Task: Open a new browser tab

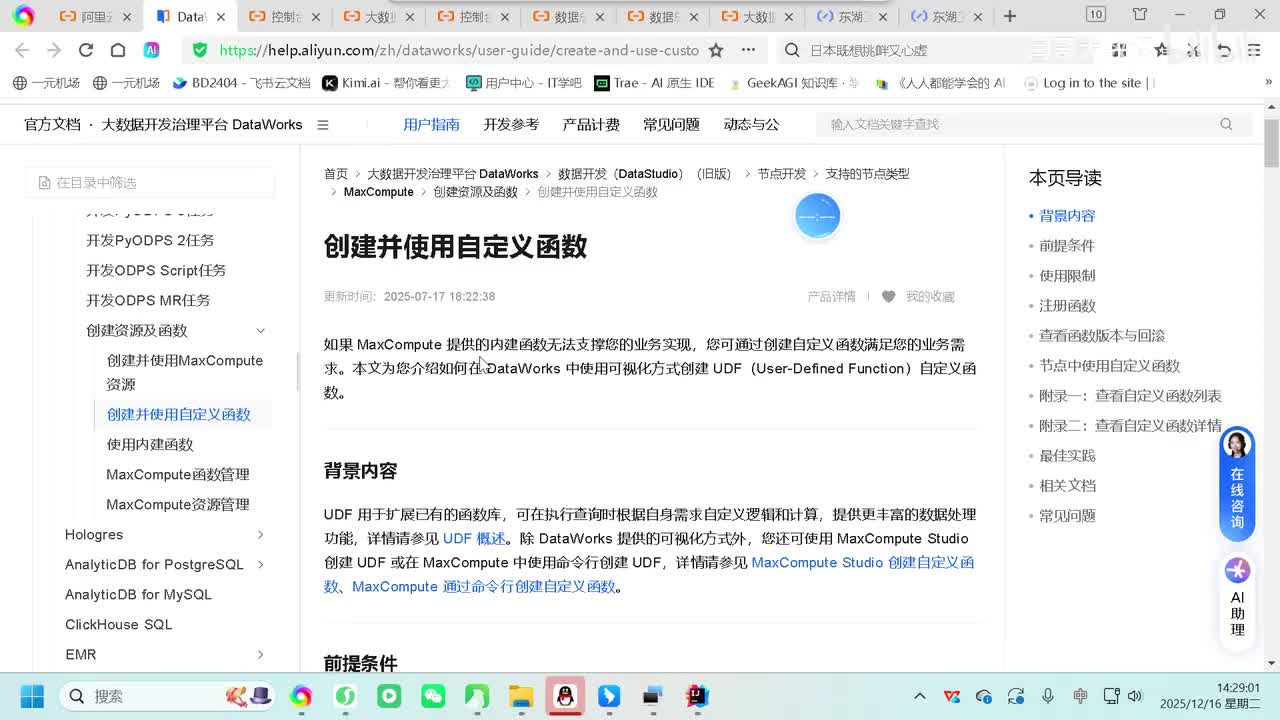Action: point(1010,16)
